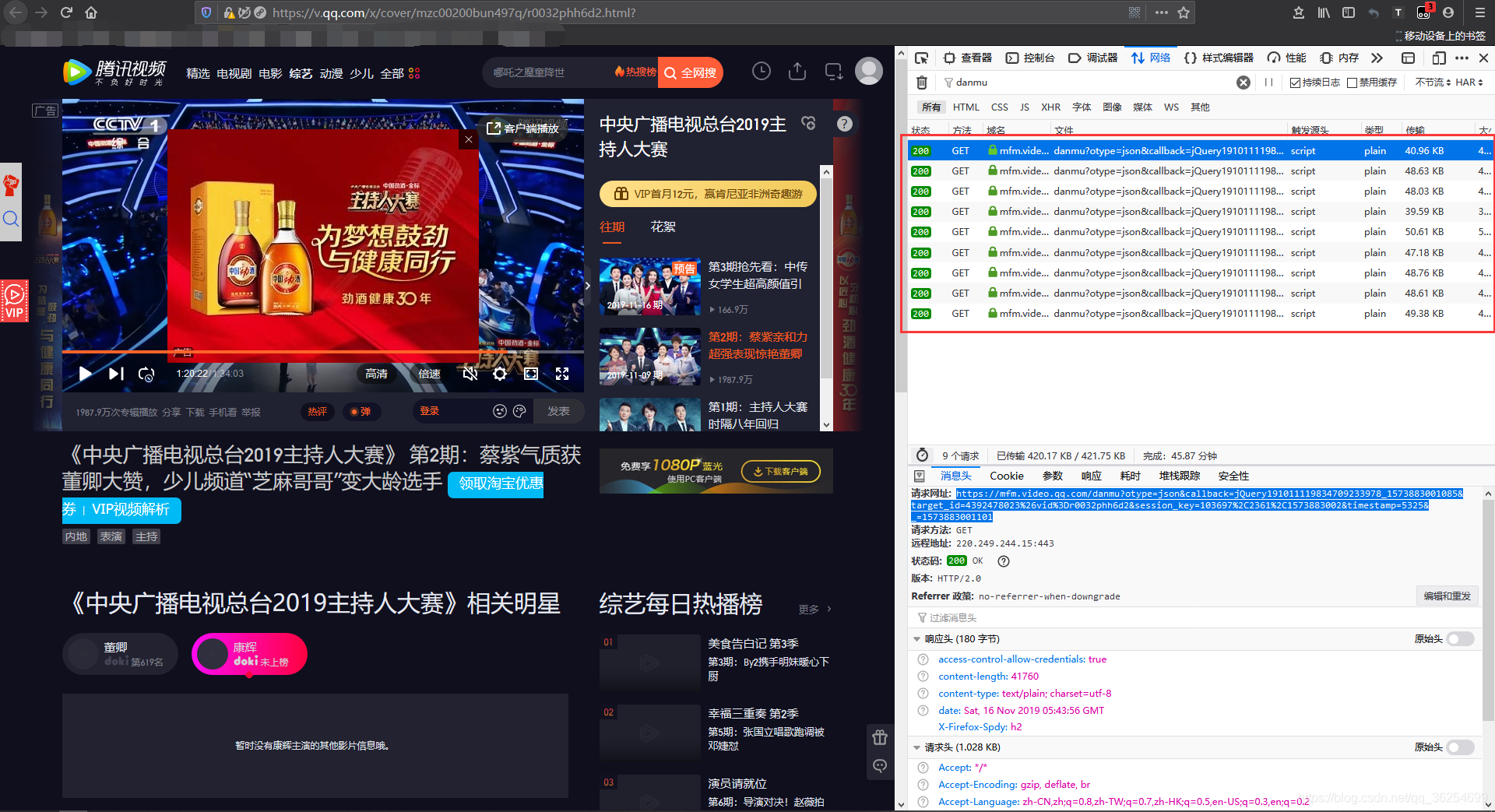Play the video

(85, 374)
